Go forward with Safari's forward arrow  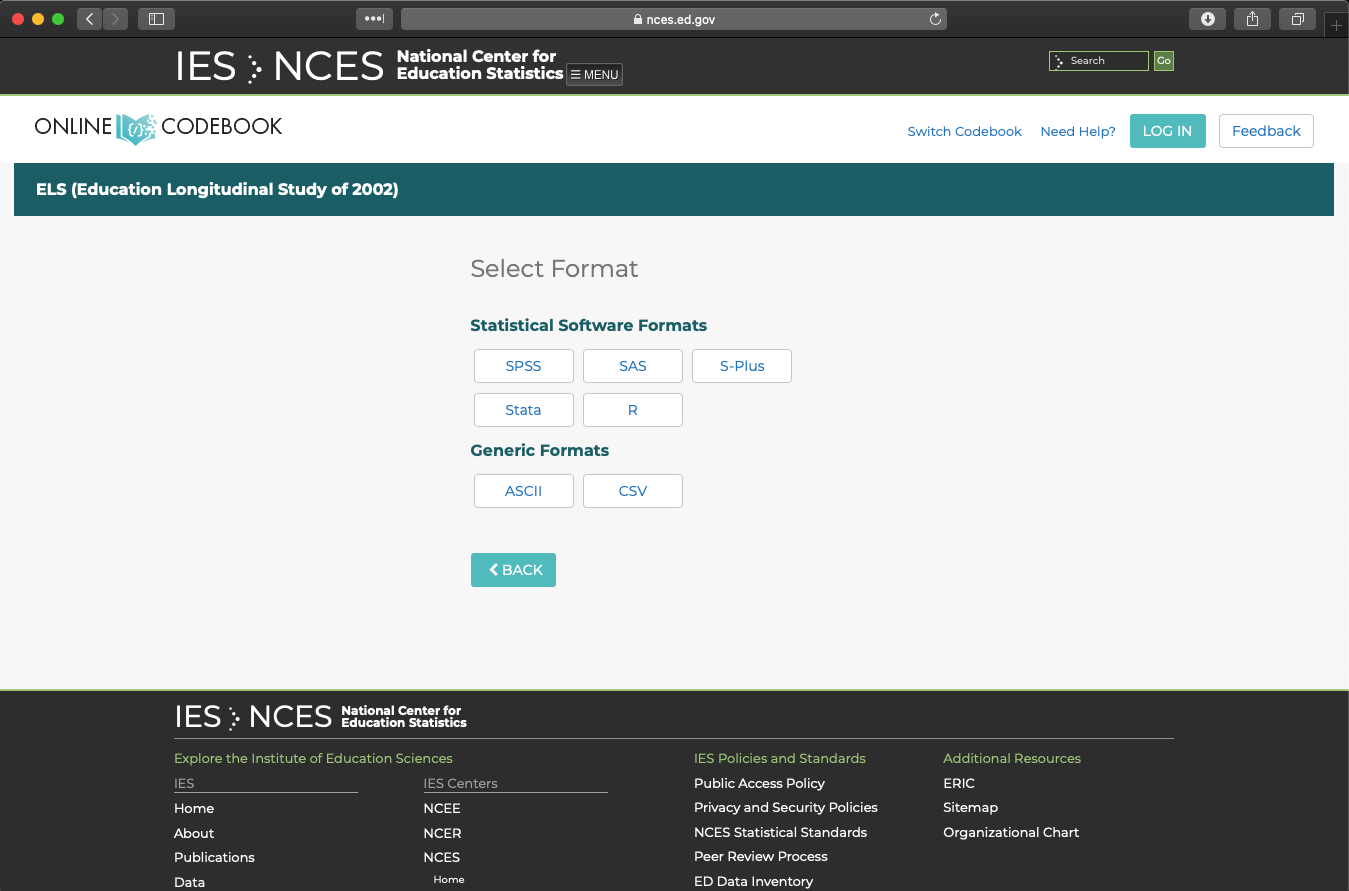click(116, 19)
